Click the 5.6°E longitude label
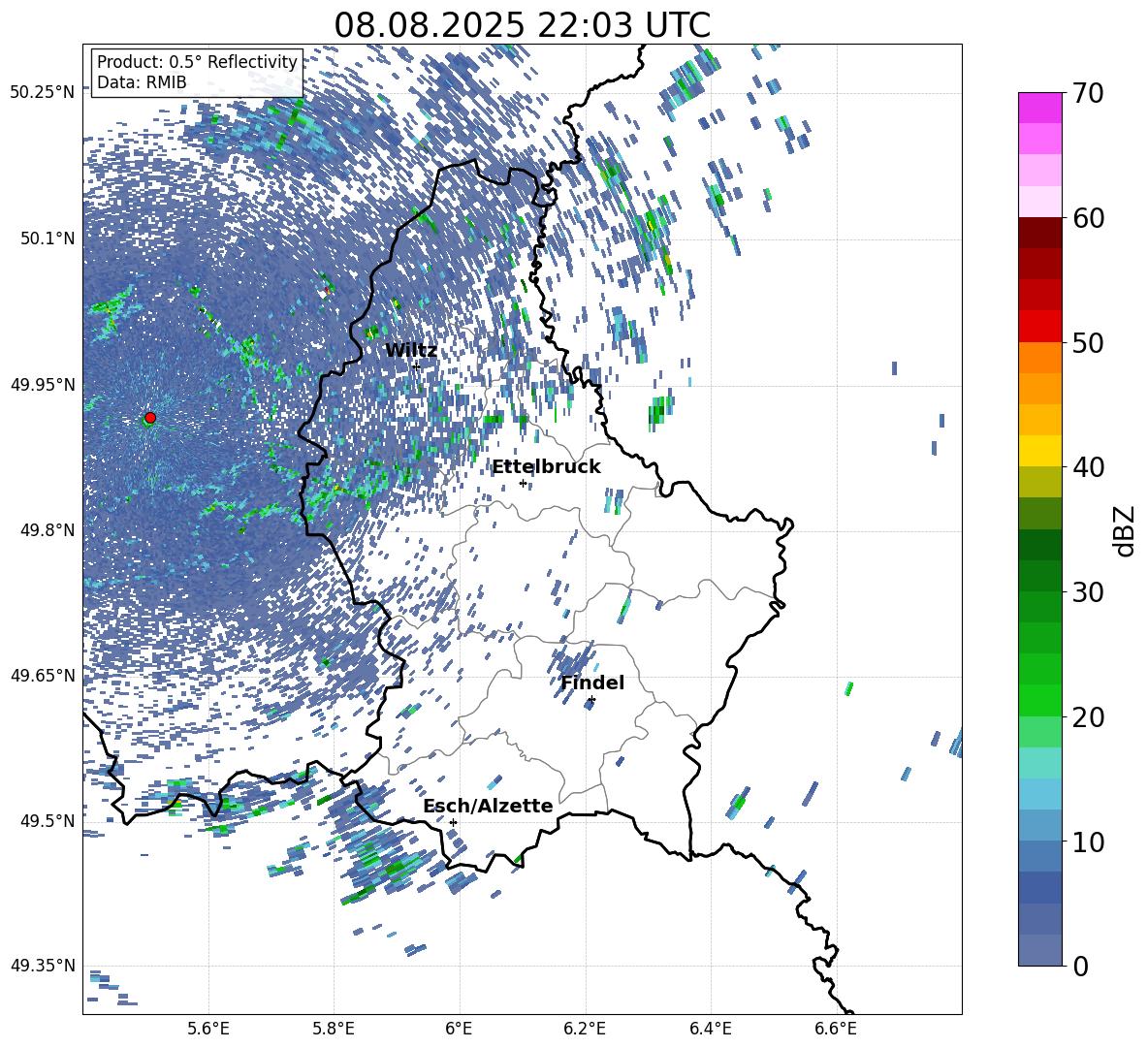This screenshot has height=1048, width=1148. pos(208,1029)
